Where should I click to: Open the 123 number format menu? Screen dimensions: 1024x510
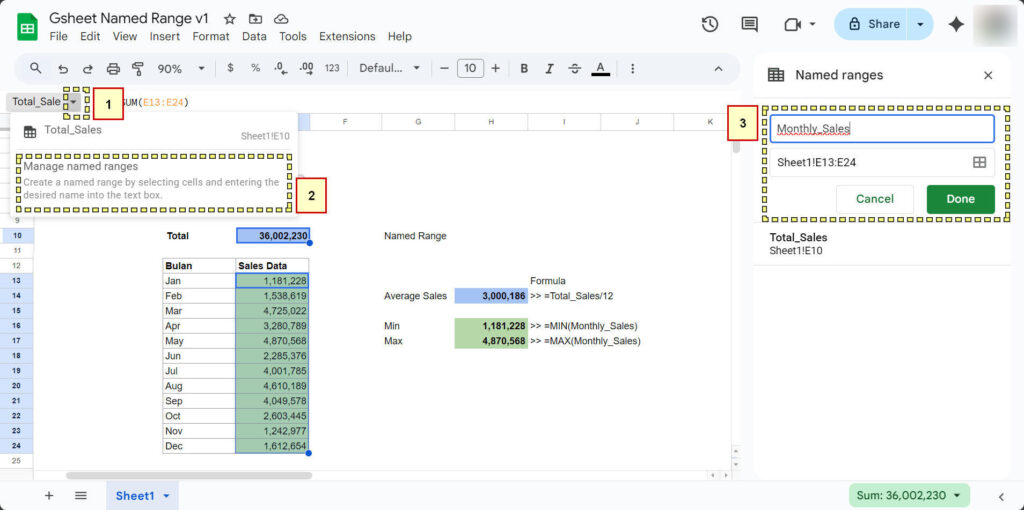(x=332, y=68)
